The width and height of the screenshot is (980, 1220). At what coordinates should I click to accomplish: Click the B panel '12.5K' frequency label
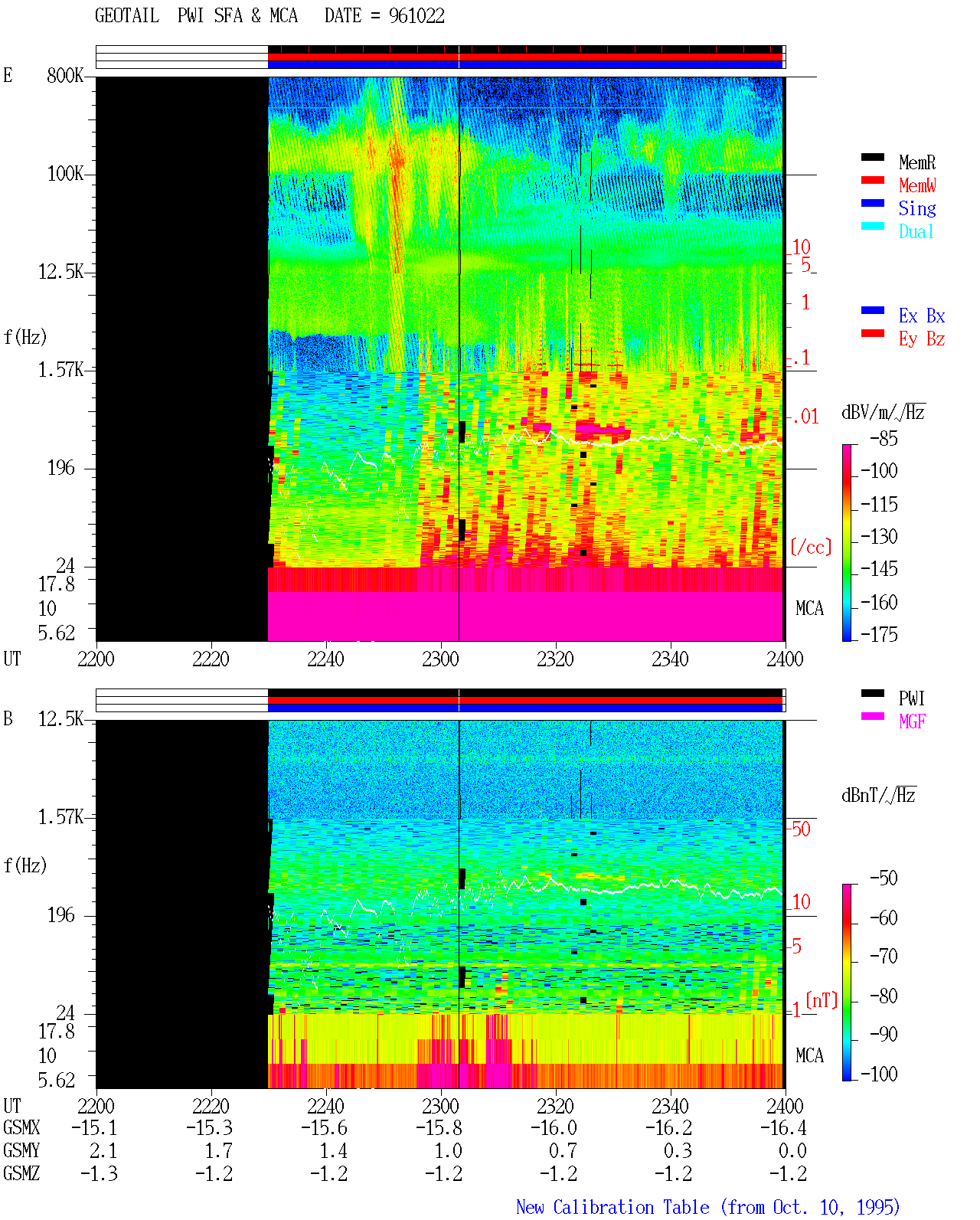[61, 719]
